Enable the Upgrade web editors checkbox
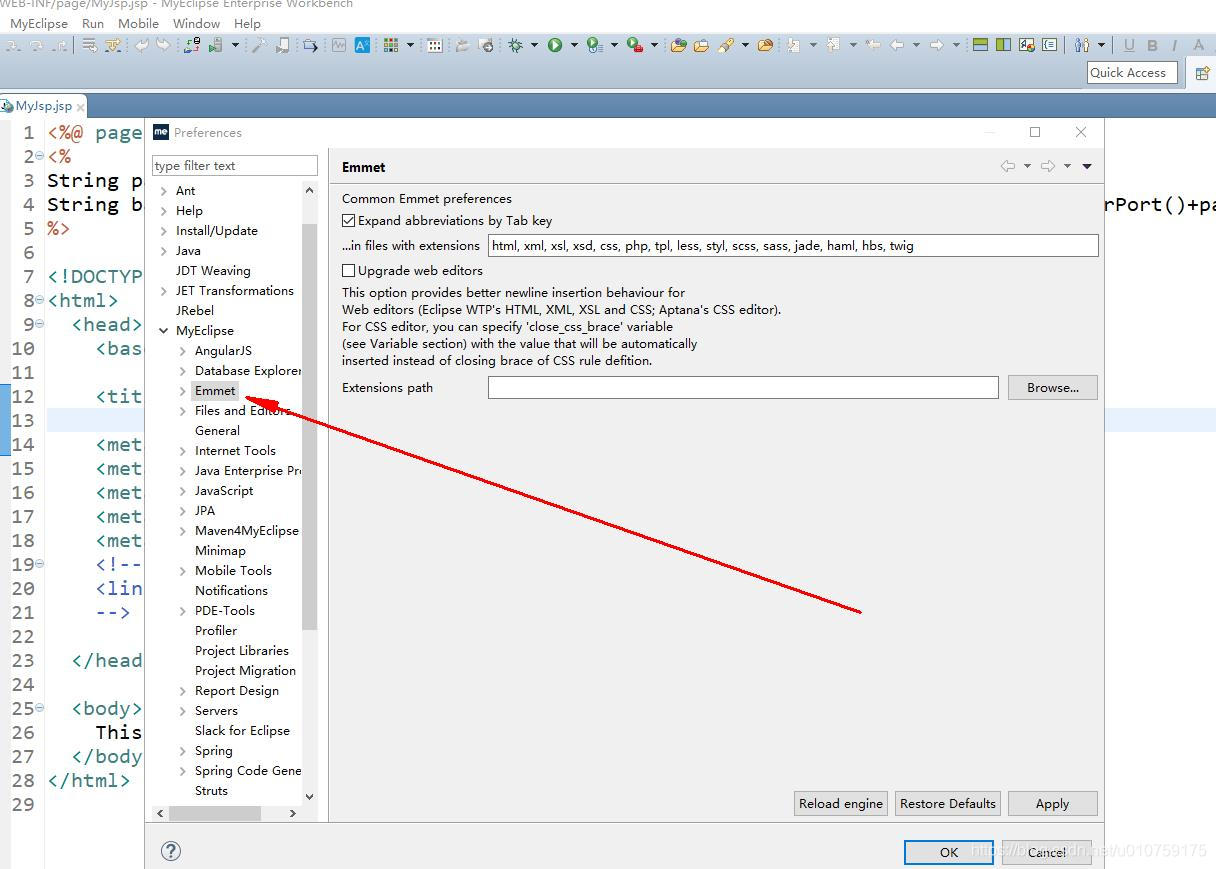 click(348, 270)
